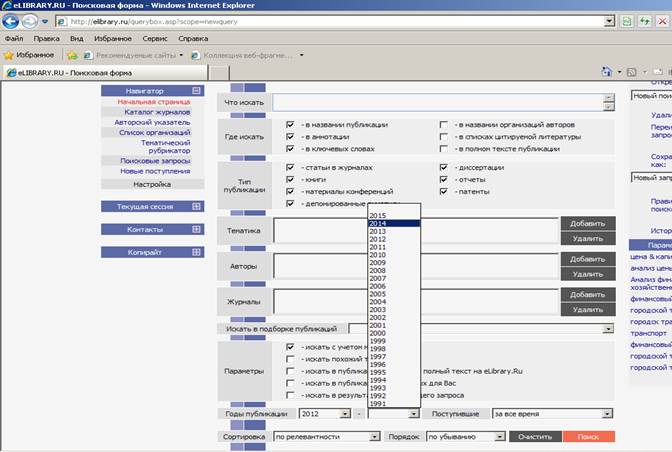Click Удалить button for Журналы

588,310
